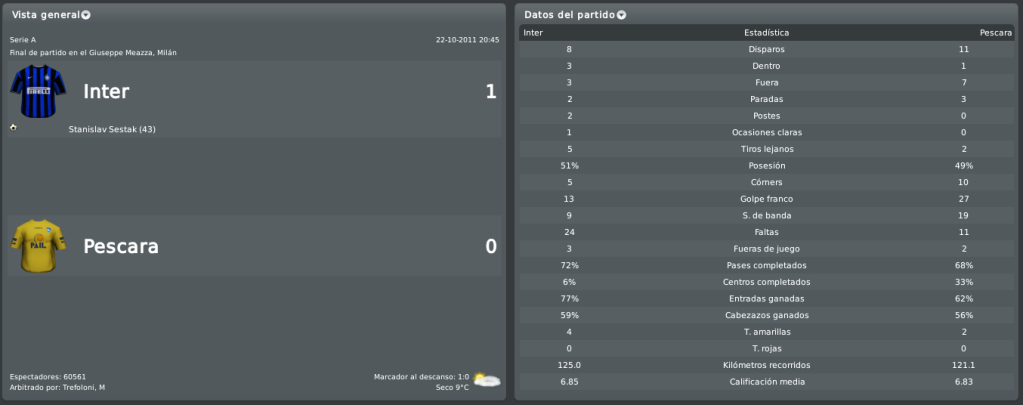Select the Posesión statistic row
Image resolution: width=1023 pixels, height=405 pixels.
click(767, 166)
